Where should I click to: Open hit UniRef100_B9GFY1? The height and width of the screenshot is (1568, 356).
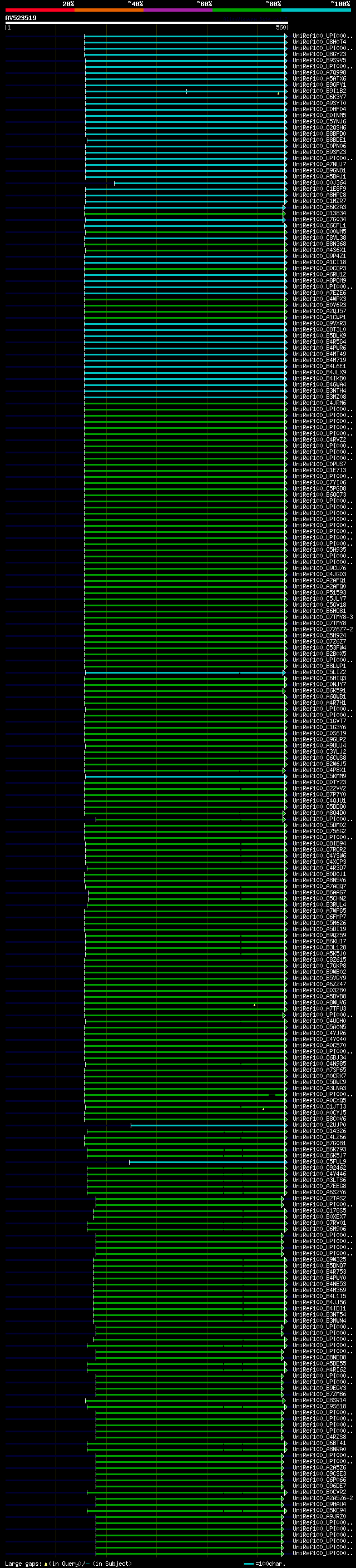(319, 85)
